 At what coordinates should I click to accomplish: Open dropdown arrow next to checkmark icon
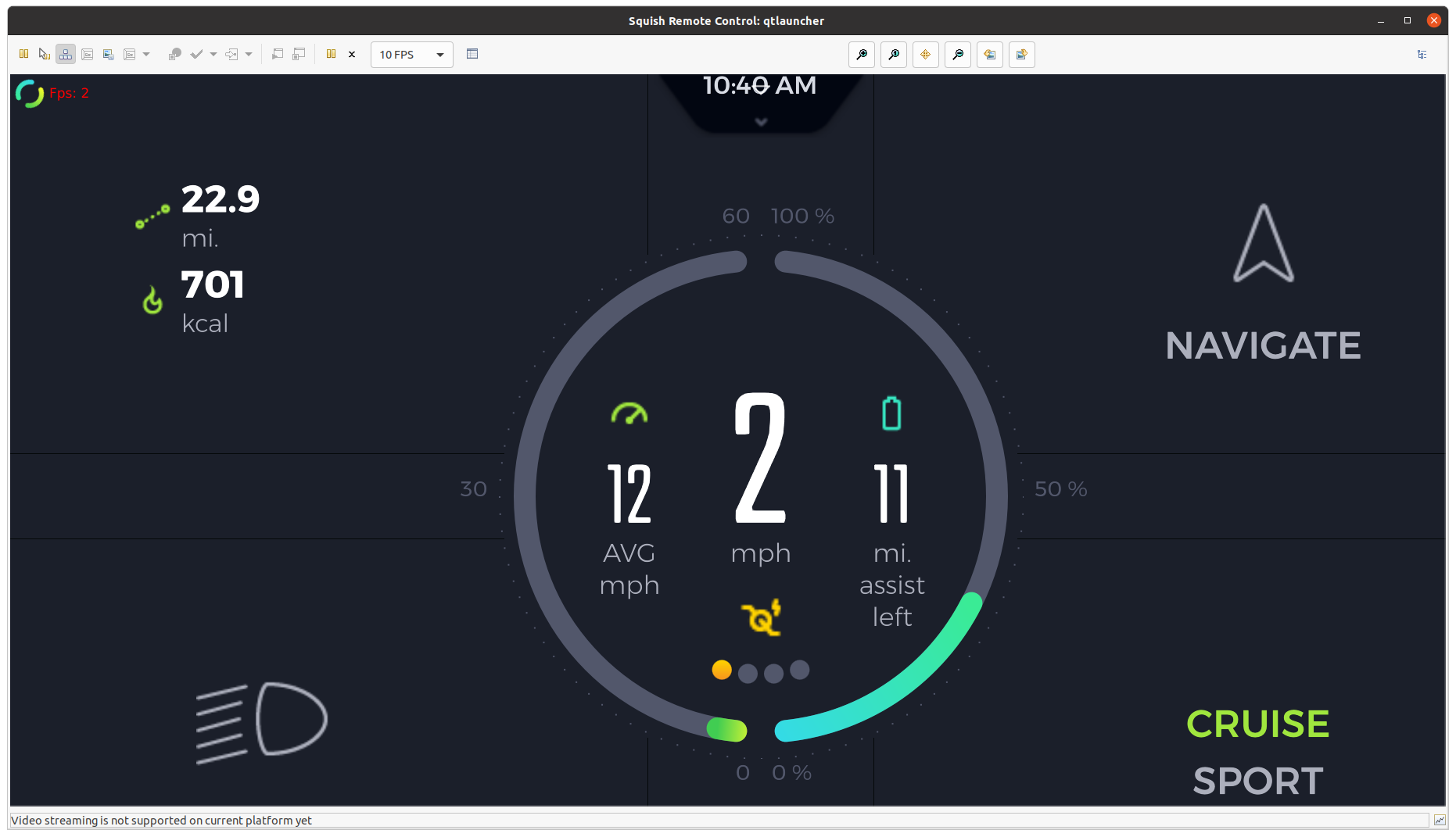[x=213, y=55]
